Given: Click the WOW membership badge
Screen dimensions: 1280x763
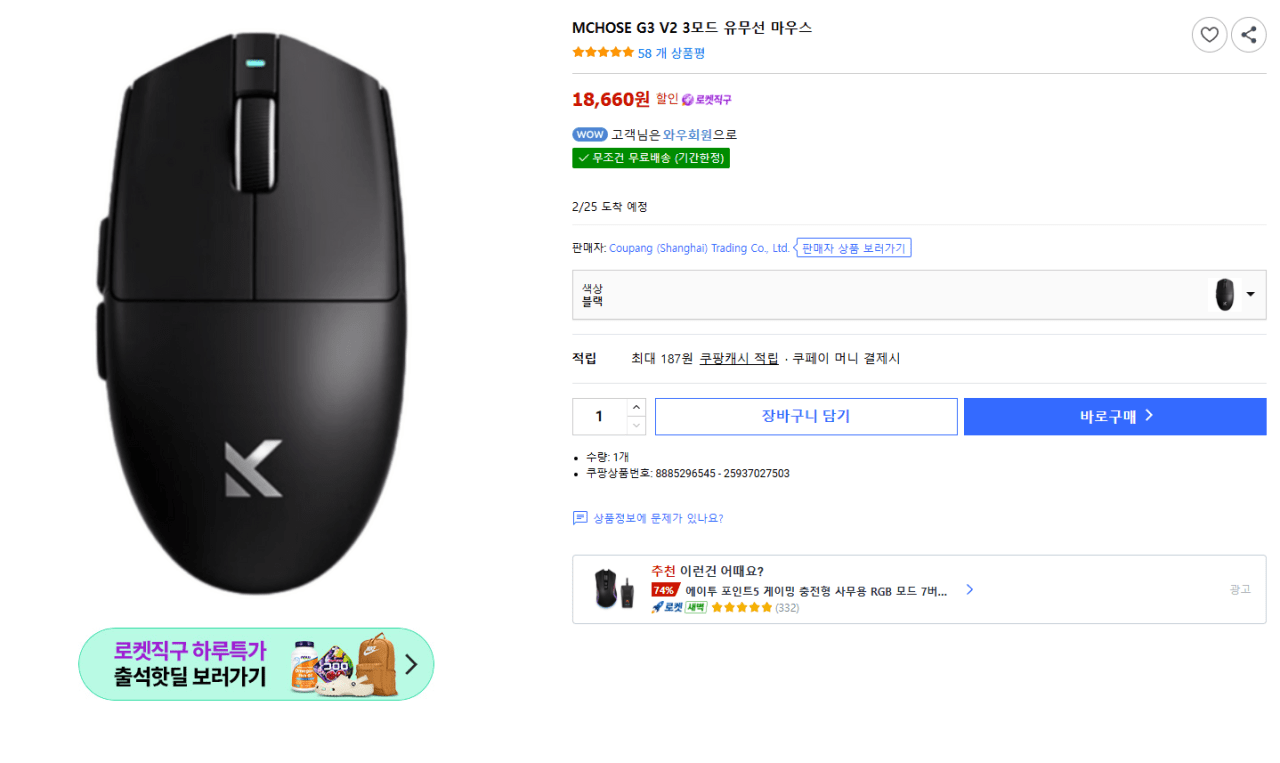Looking at the screenshot, I should click(x=590, y=135).
